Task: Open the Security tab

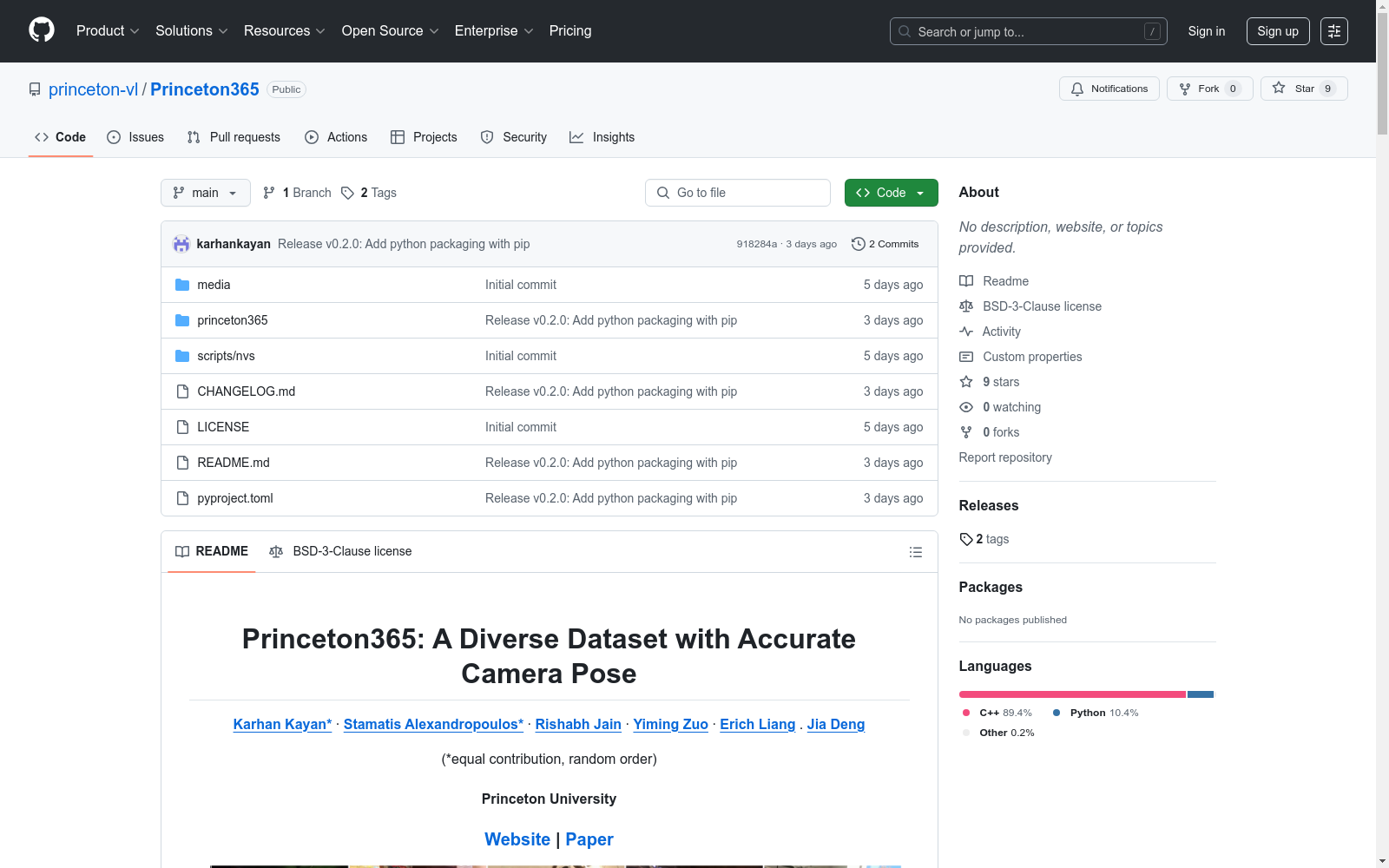Action: click(x=514, y=137)
